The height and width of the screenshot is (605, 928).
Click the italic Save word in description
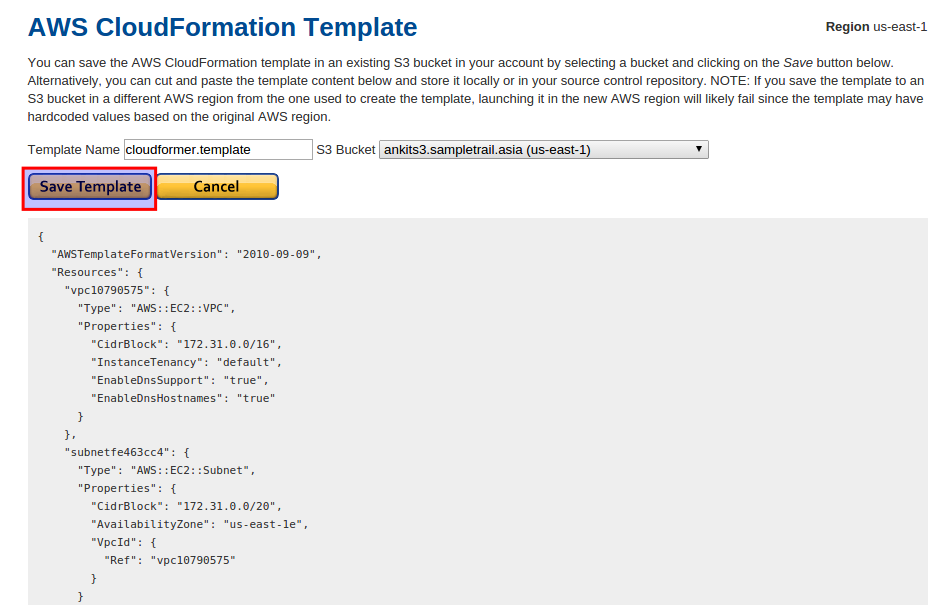point(797,63)
